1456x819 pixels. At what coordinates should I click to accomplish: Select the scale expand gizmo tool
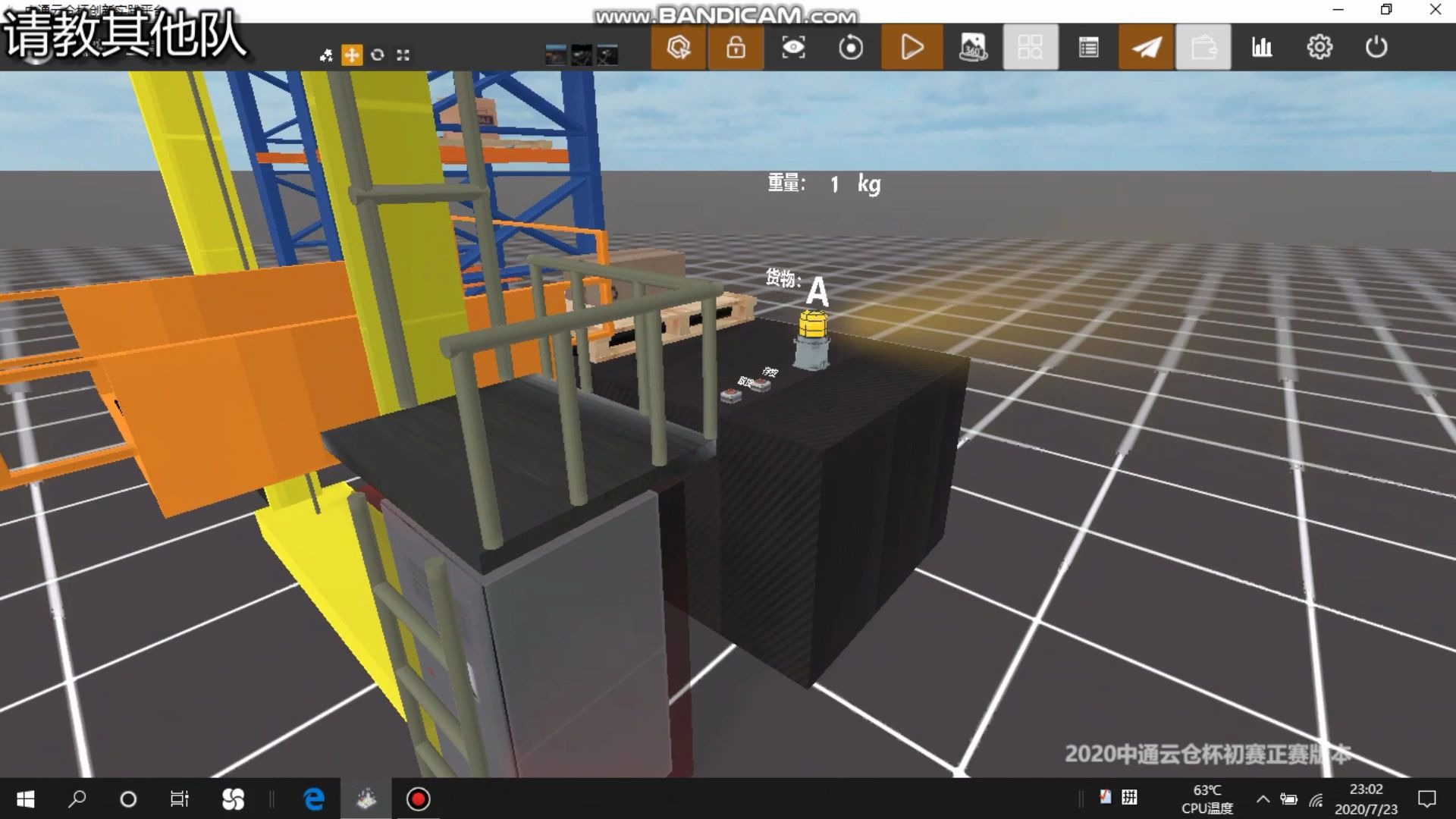(403, 55)
